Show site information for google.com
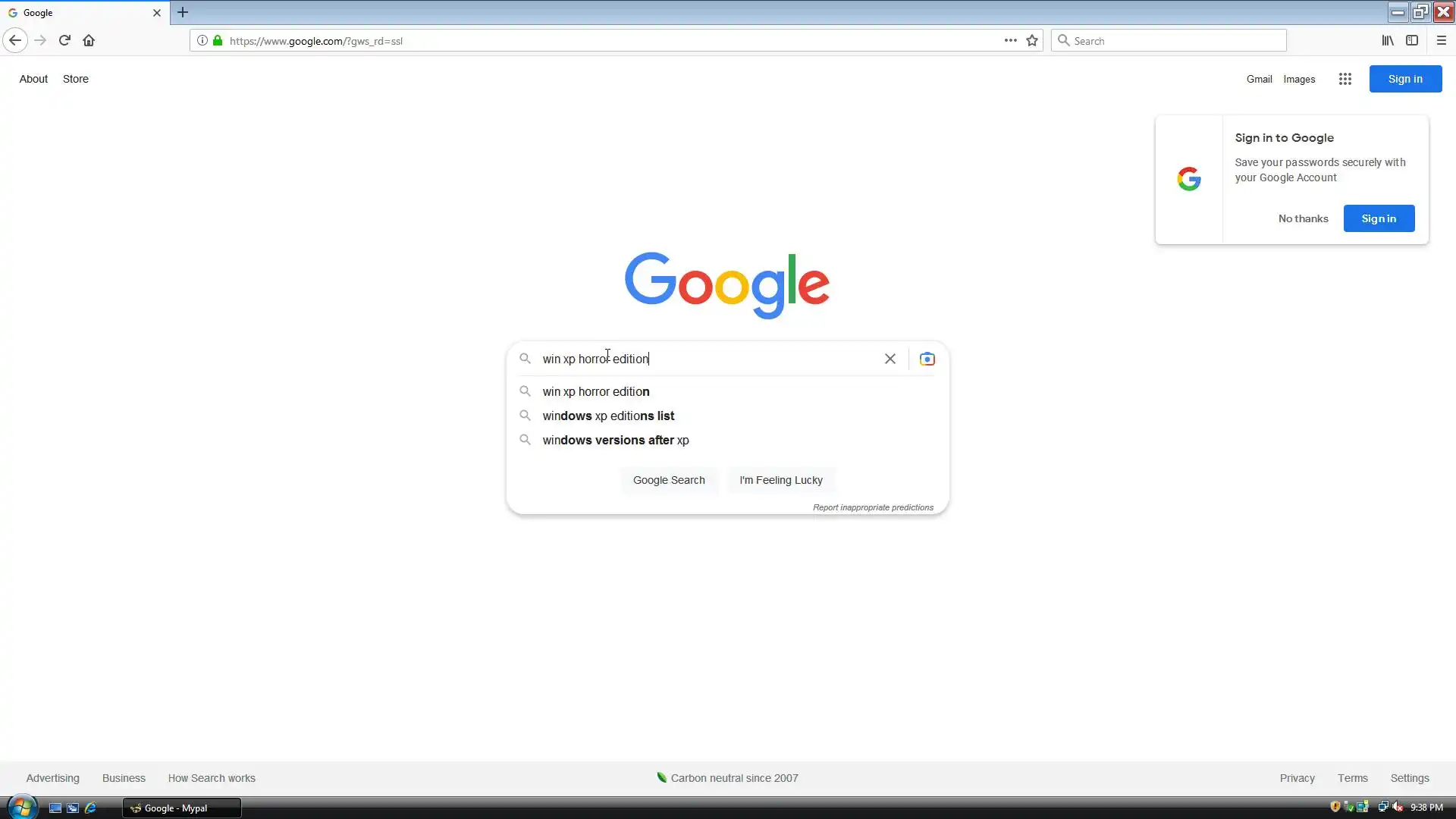 pos(202,40)
